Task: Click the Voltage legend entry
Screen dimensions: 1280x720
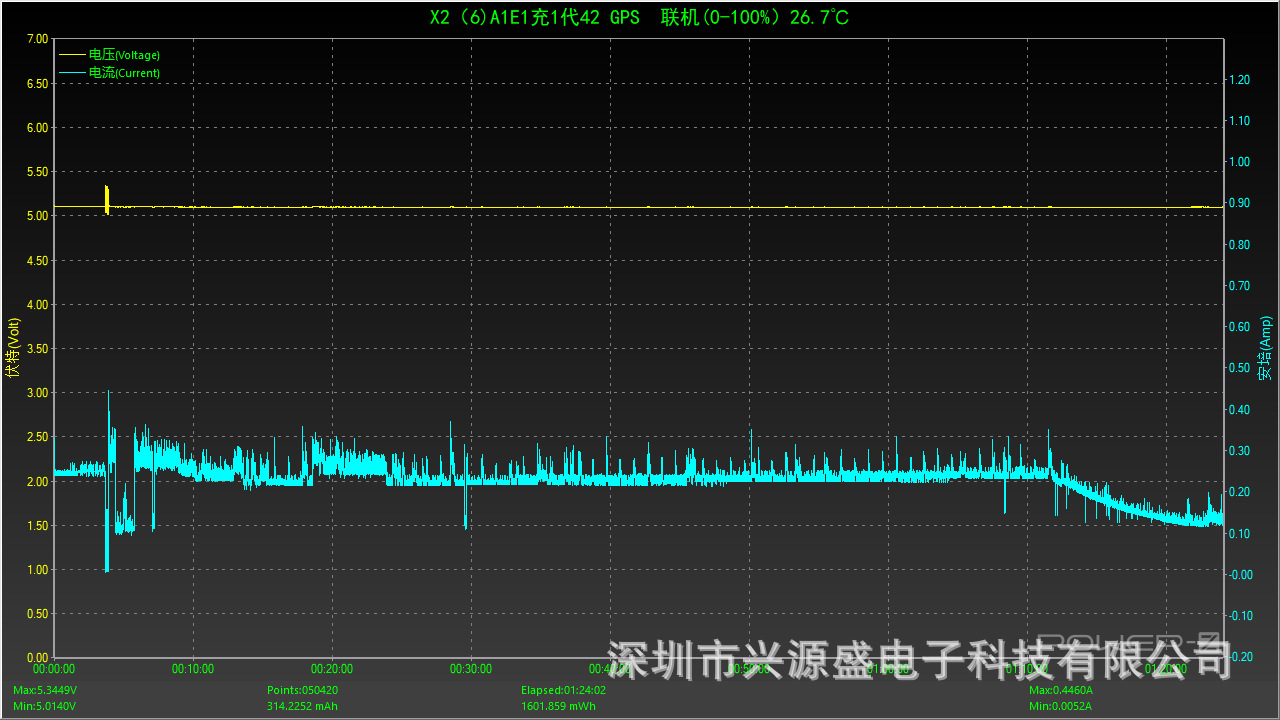Action: 124,55
